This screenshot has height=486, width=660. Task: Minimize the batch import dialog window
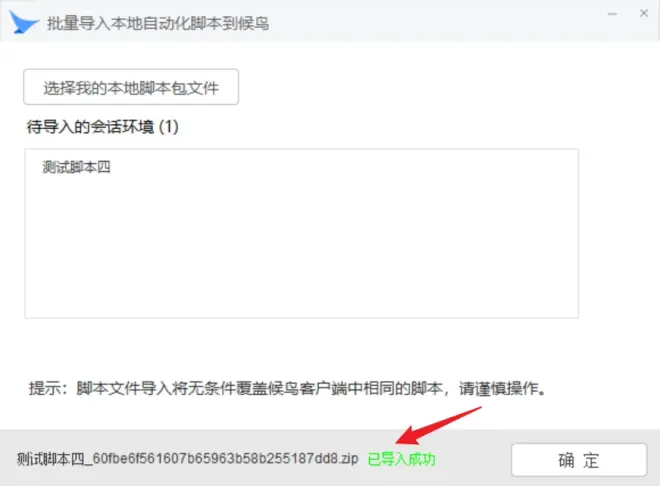tap(612, 14)
